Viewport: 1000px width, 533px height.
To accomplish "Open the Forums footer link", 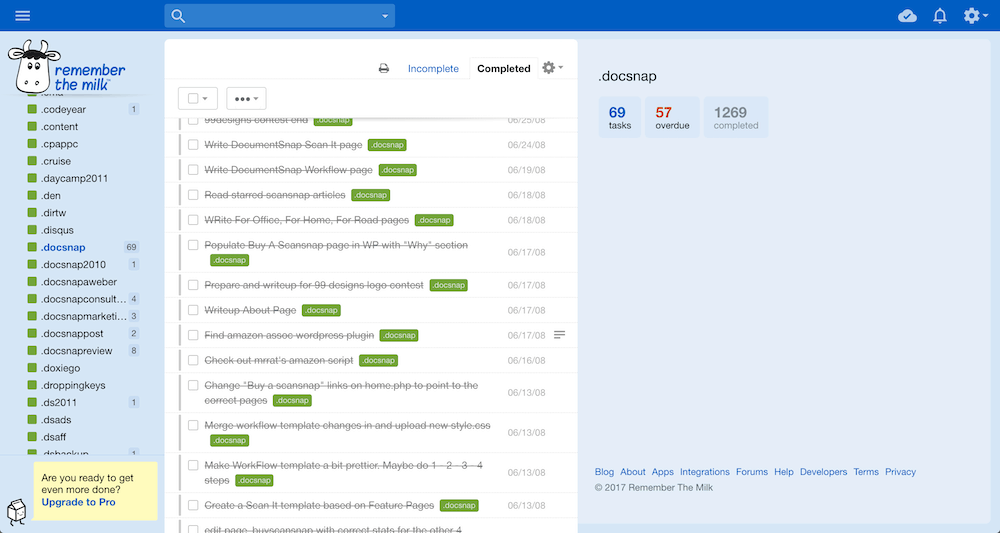I will pos(752,472).
